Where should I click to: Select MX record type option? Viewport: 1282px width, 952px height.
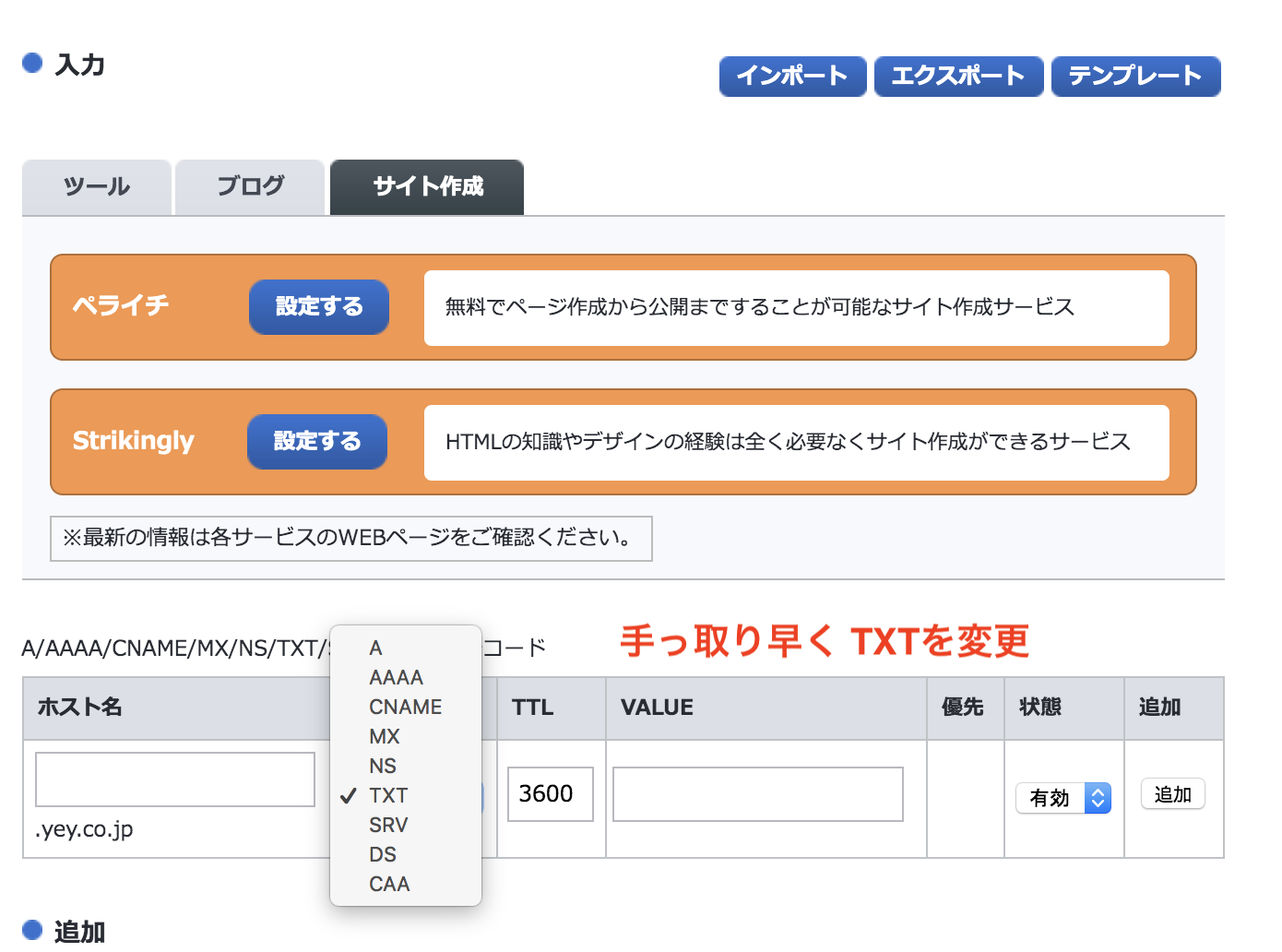pyautogui.click(x=385, y=736)
